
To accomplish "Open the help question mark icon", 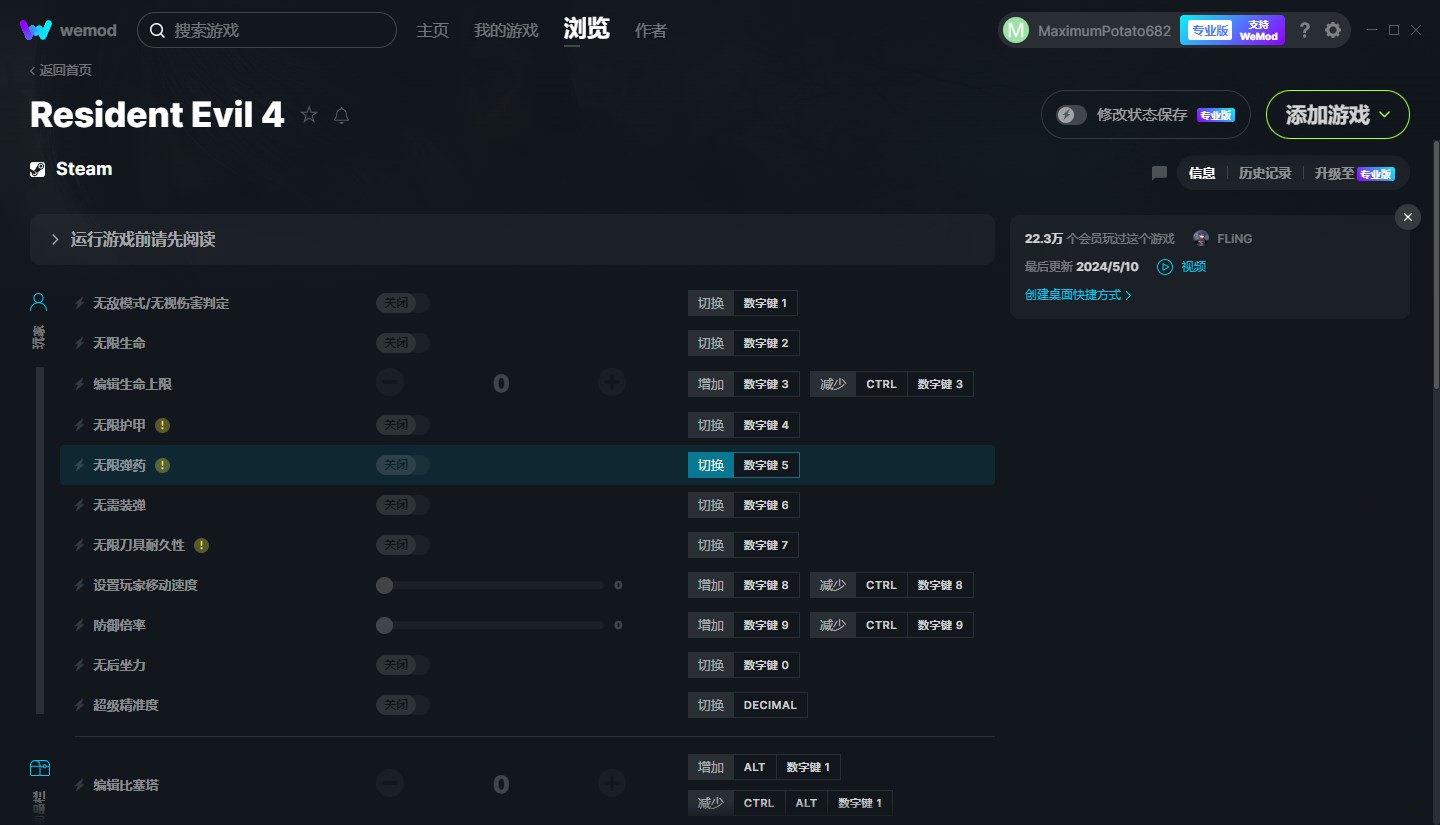I will 1304,30.
